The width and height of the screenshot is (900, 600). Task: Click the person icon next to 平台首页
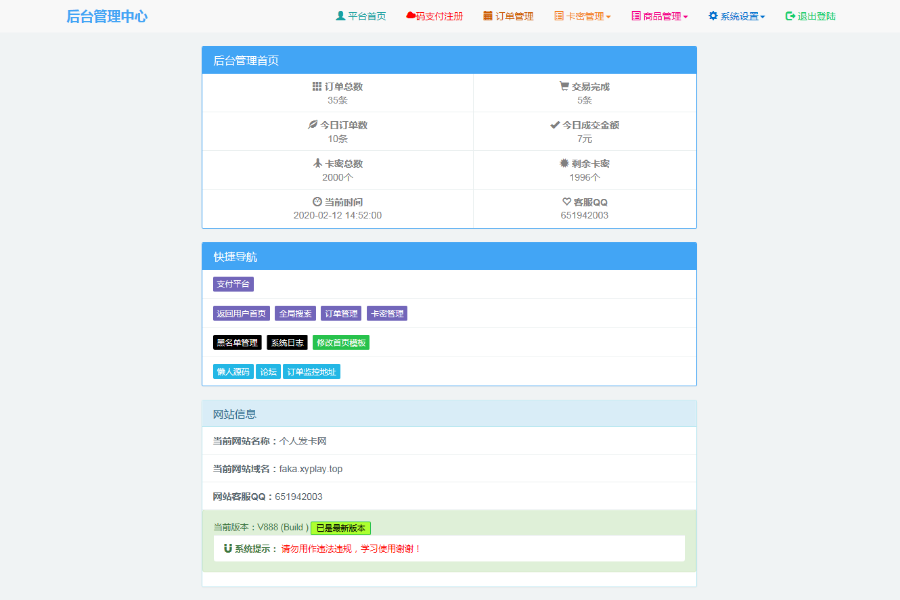click(338, 14)
